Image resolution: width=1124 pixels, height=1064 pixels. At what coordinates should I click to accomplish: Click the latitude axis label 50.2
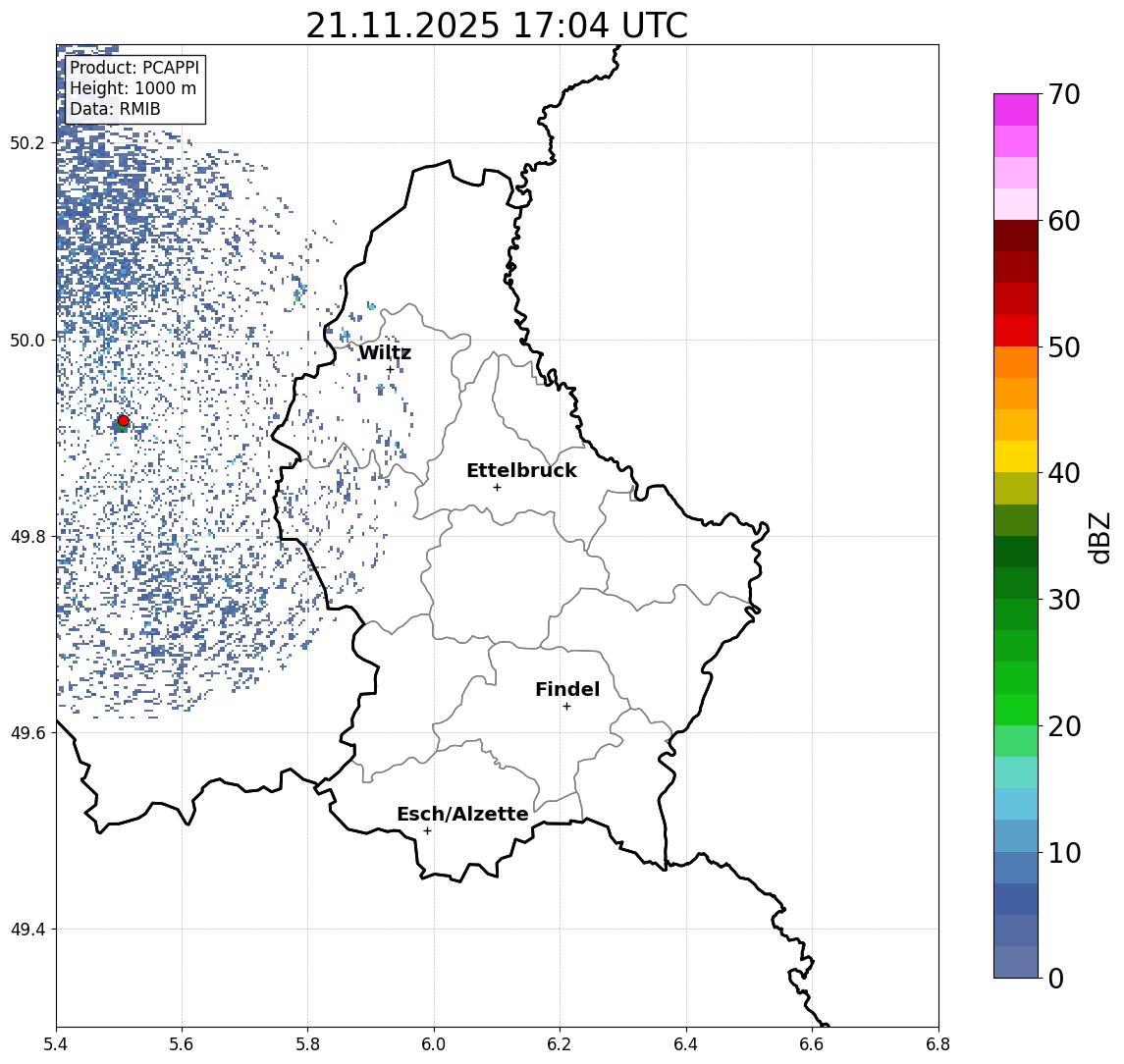27,143
